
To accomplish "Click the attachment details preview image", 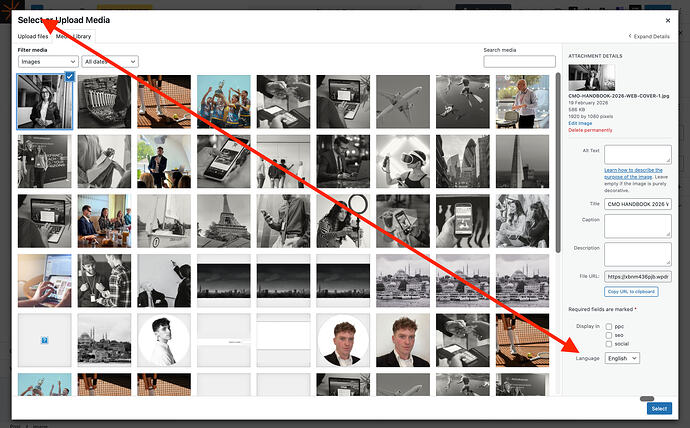I will coord(591,77).
